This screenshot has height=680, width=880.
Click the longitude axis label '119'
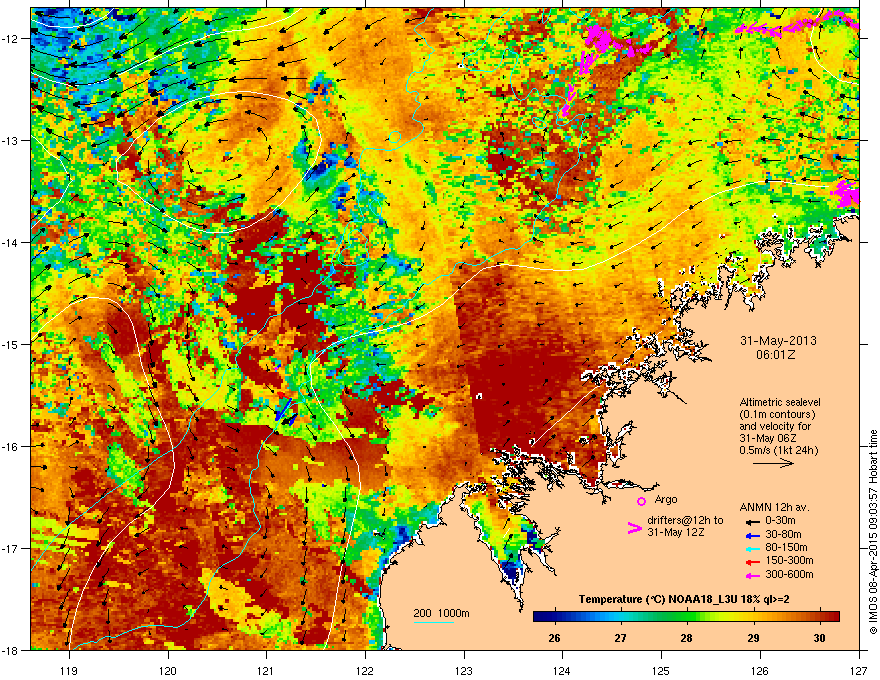point(69,670)
